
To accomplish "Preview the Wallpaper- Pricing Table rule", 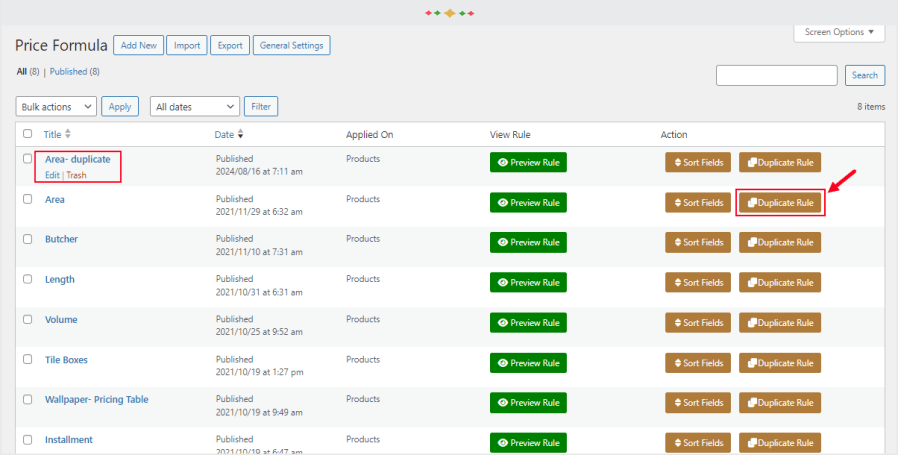I will pos(528,403).
